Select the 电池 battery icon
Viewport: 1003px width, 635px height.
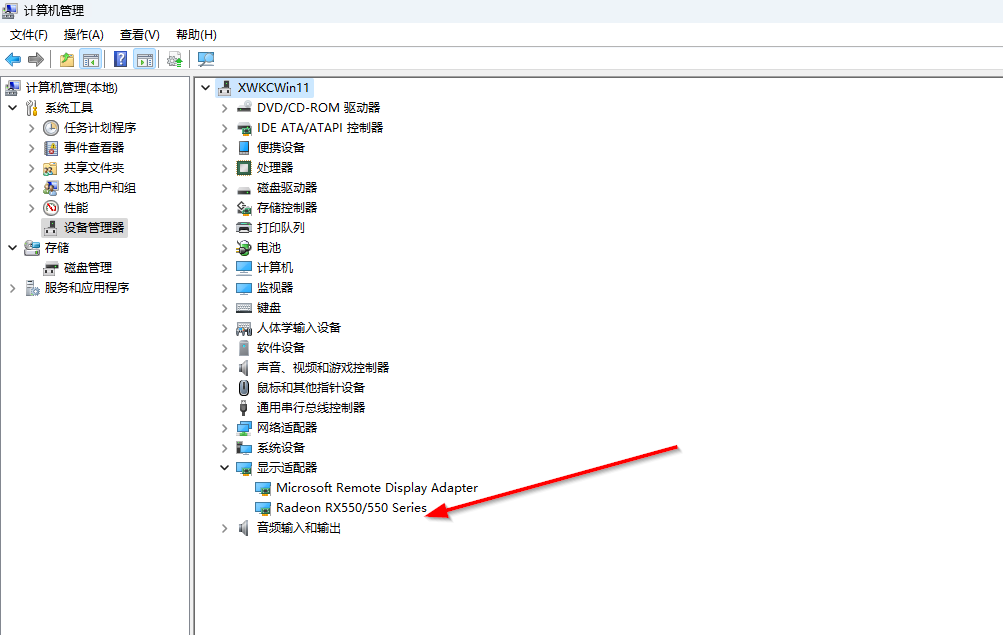coord(244,247)
